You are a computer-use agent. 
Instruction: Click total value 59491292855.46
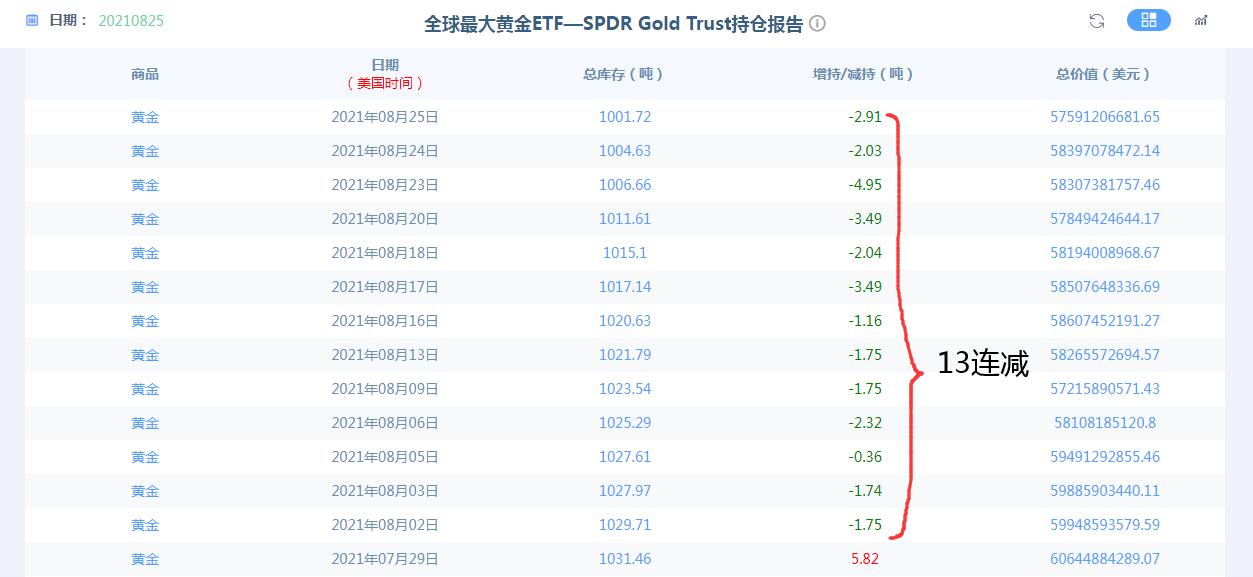[1105, 457]
